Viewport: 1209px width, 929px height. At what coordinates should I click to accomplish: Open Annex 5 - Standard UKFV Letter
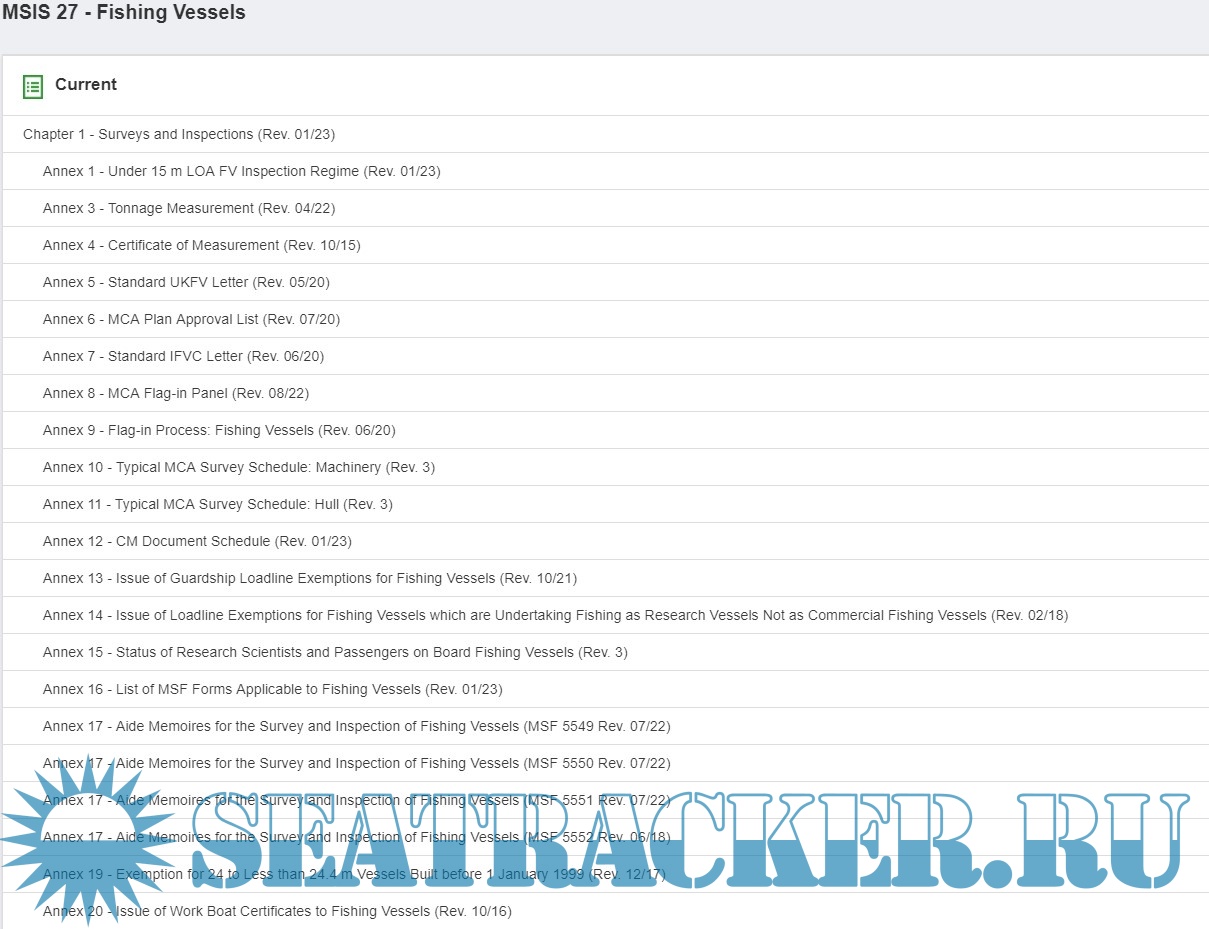pyautogui.click(x=186, y=282)
